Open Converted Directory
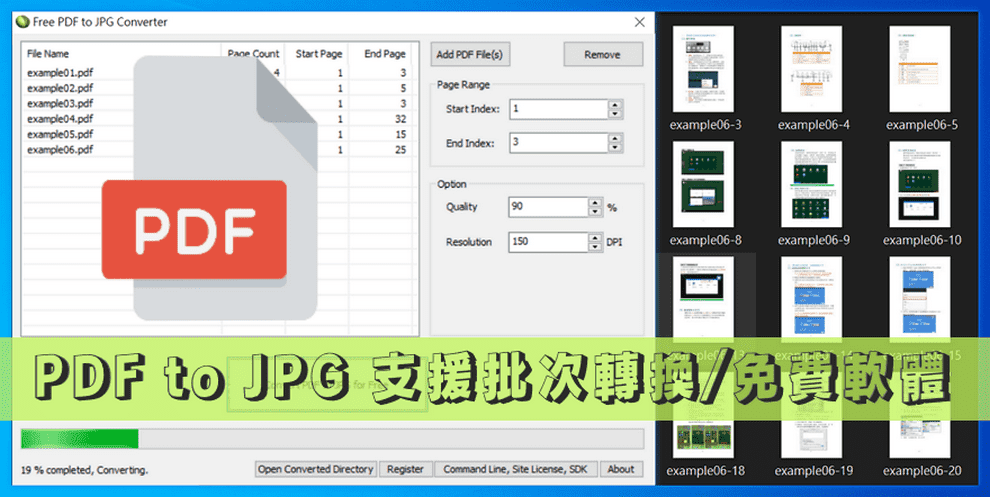Viewport: 990px width, 497px height. (315, 468)
